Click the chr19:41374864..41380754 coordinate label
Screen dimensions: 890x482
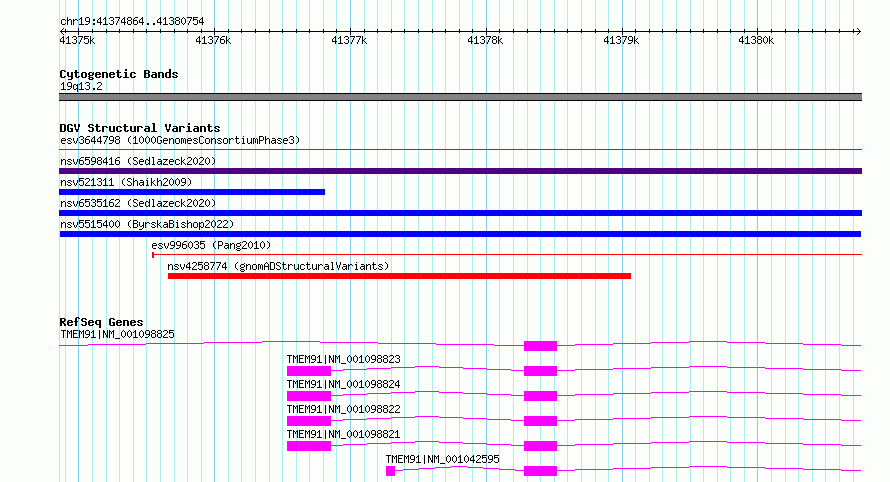click(132, 21)
